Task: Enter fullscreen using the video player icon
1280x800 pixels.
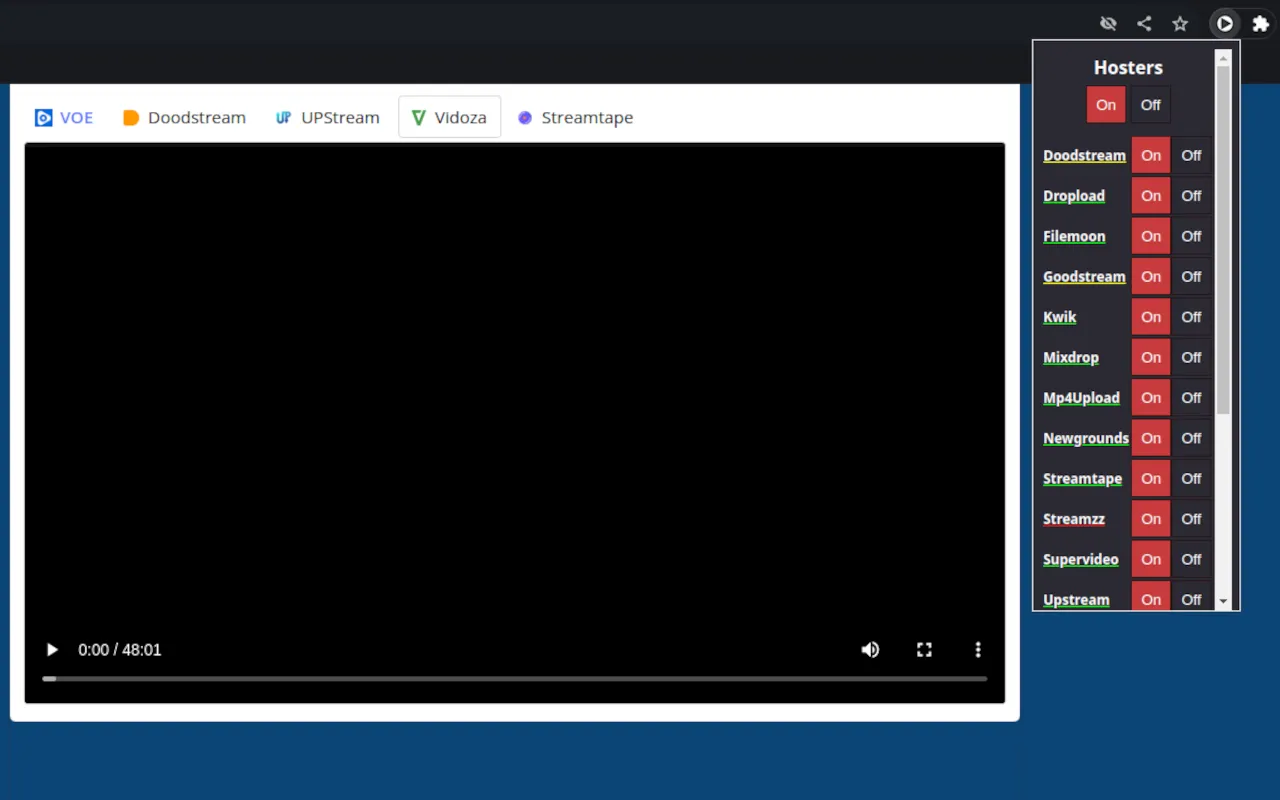Action: tap(924, 650)
